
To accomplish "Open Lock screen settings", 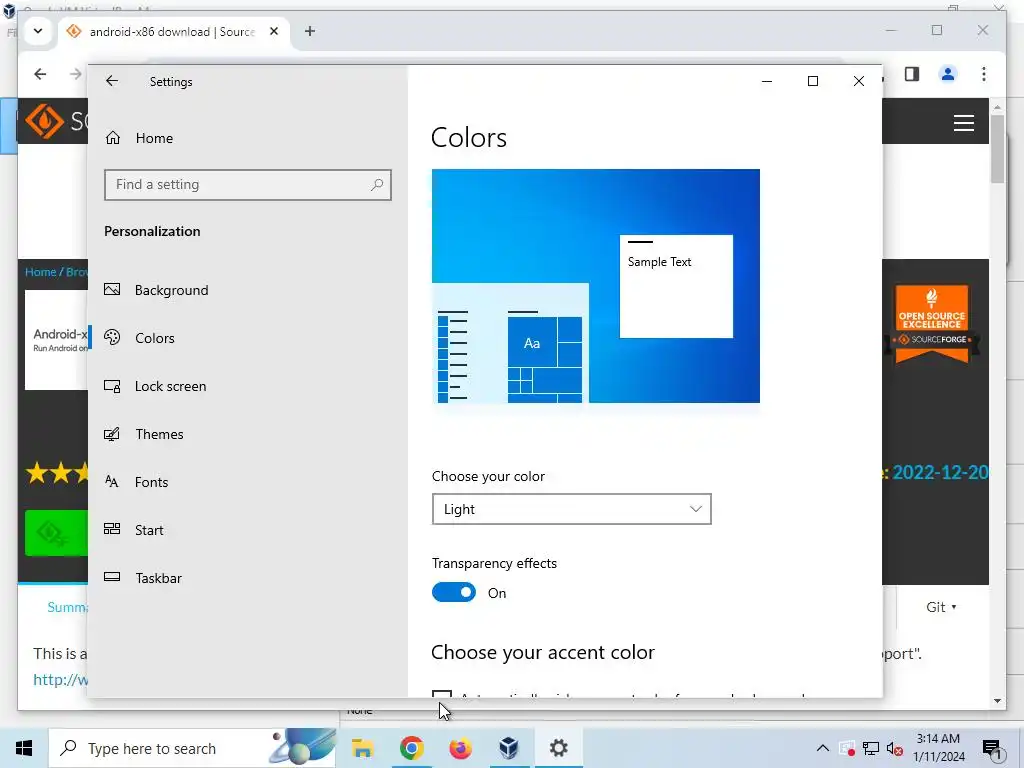I will point(170,386).
